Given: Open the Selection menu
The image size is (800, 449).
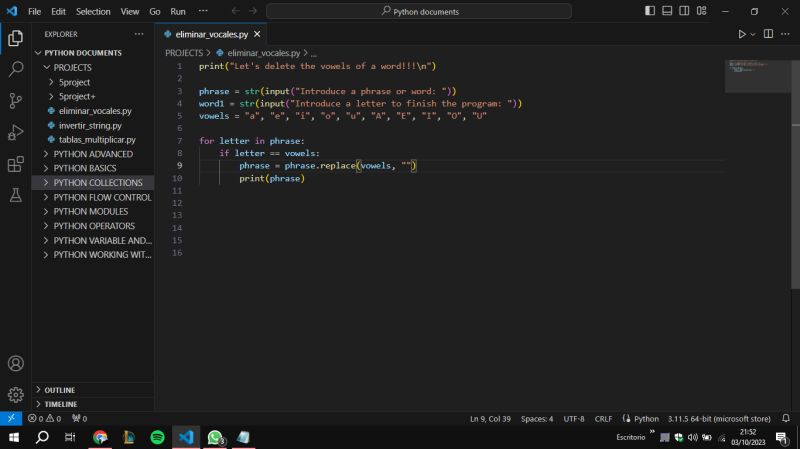Looking at the screenshot, I should (x=93, y=11).
